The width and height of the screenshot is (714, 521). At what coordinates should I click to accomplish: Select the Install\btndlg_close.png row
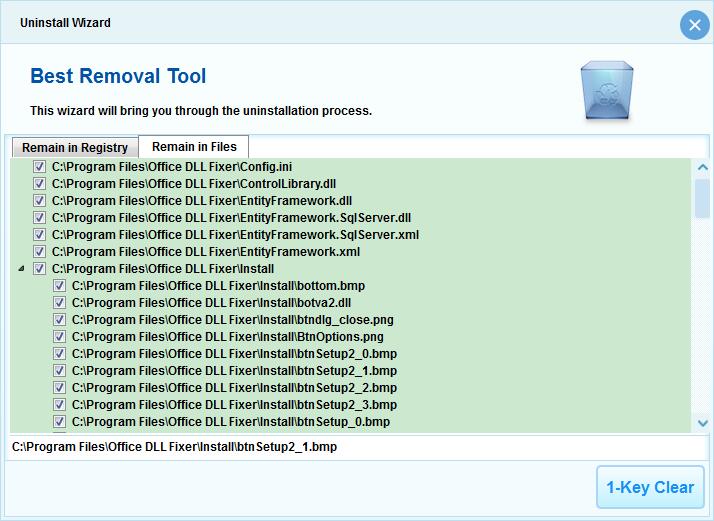(233, 320)
